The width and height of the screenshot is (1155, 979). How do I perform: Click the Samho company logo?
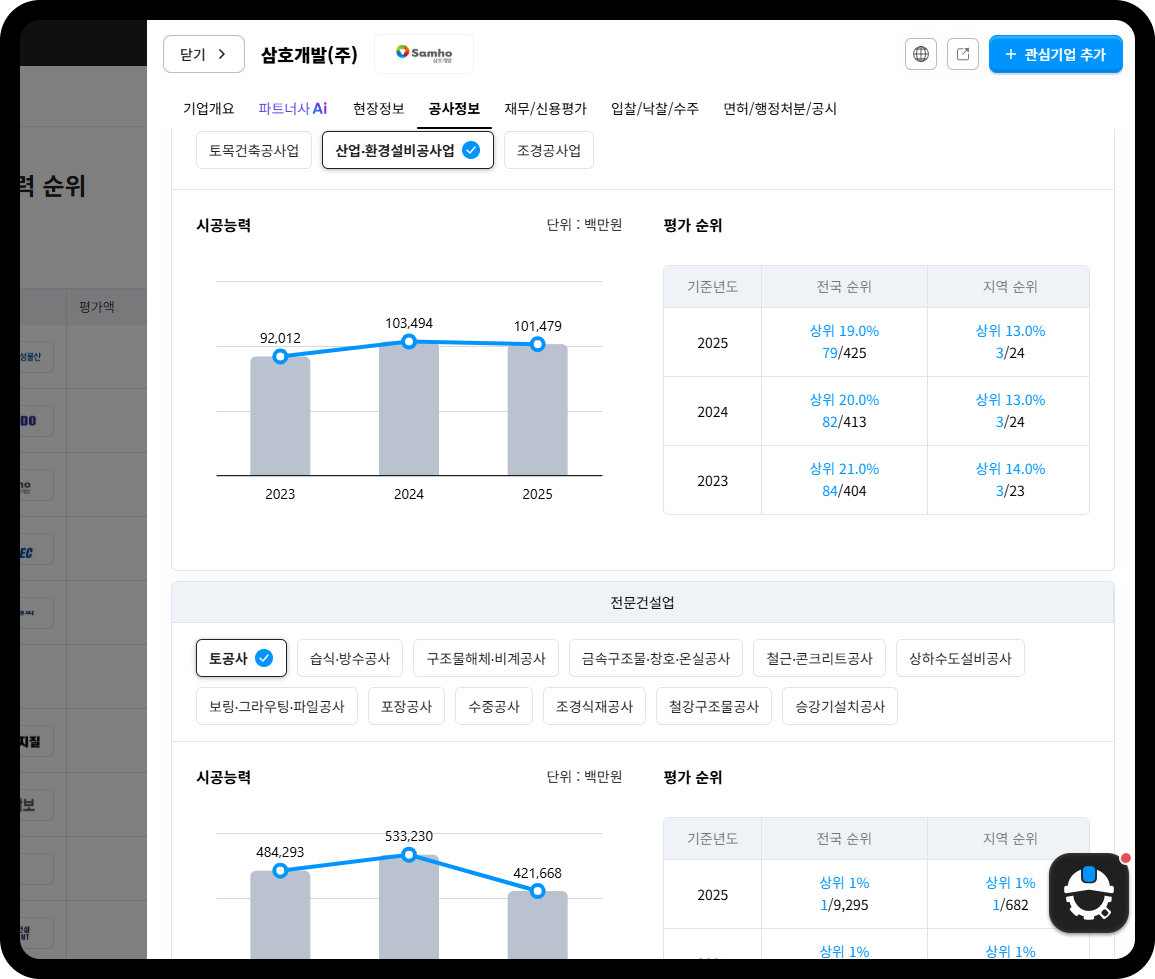[424, 54]
